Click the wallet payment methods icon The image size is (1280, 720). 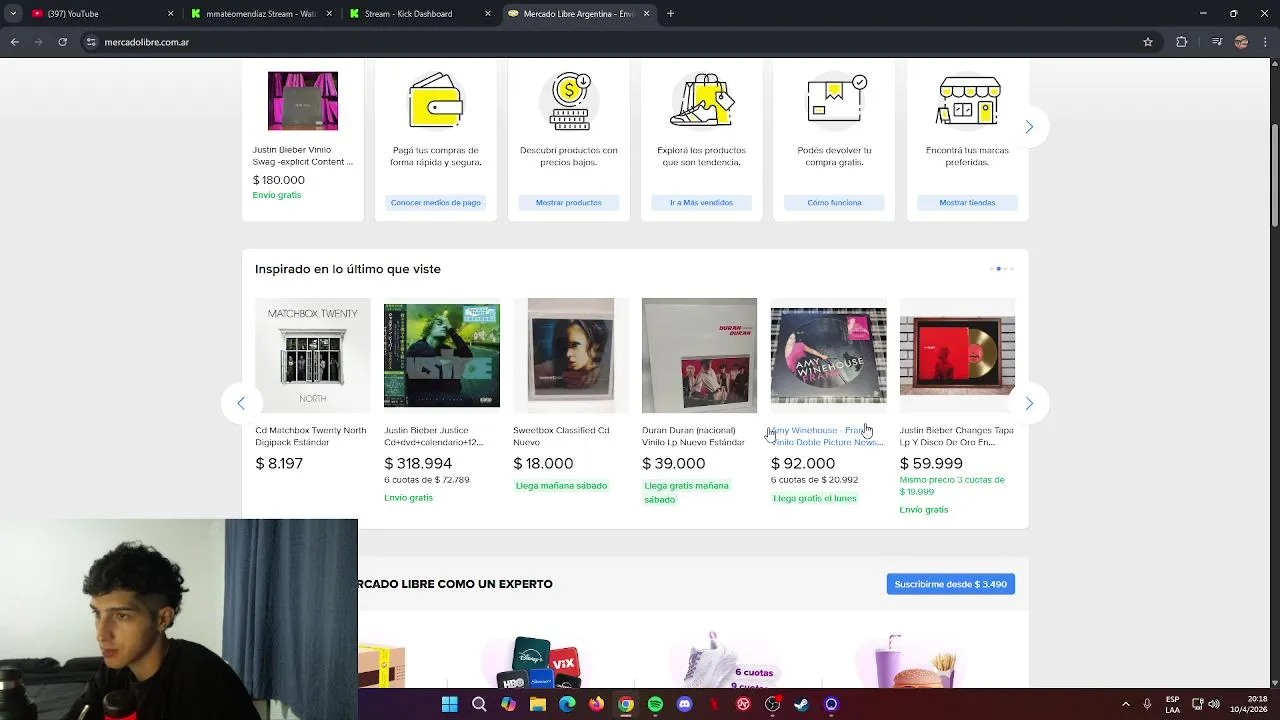(x=436, y=100)
